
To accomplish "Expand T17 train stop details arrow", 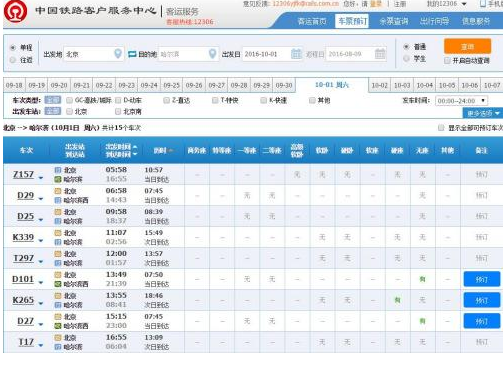I will 41,346.
